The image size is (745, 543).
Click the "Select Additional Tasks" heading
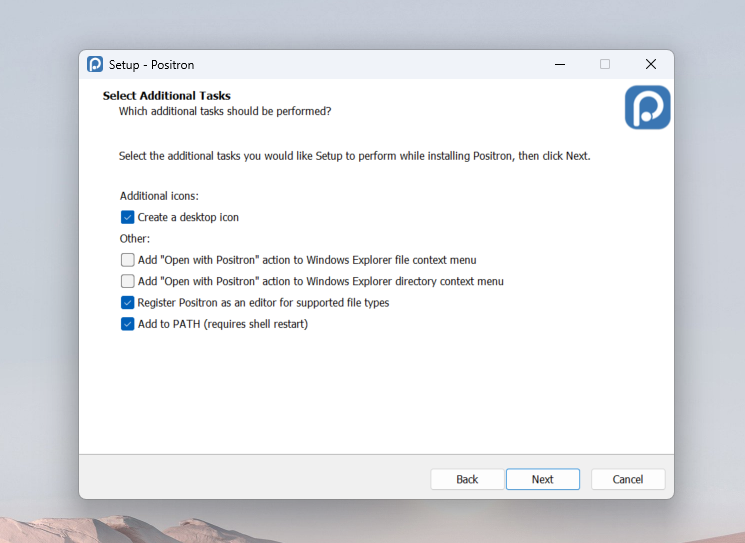coord(167,96)
